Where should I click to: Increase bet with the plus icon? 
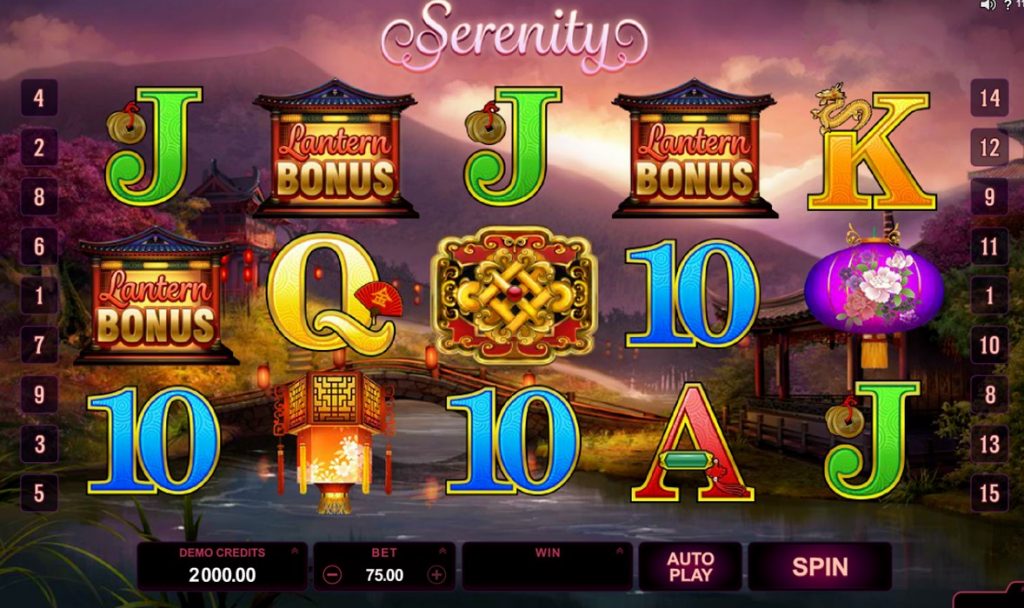click(x=436, y=575)
